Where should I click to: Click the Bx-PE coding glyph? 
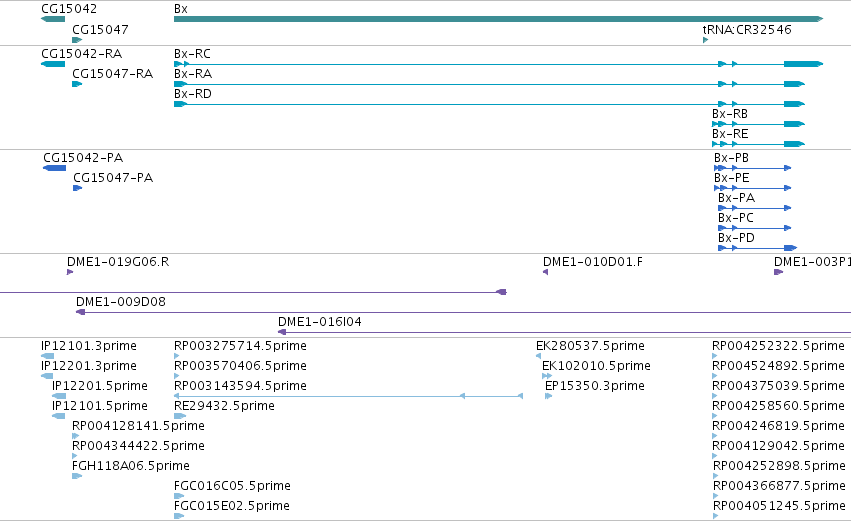tap(753, 188)
